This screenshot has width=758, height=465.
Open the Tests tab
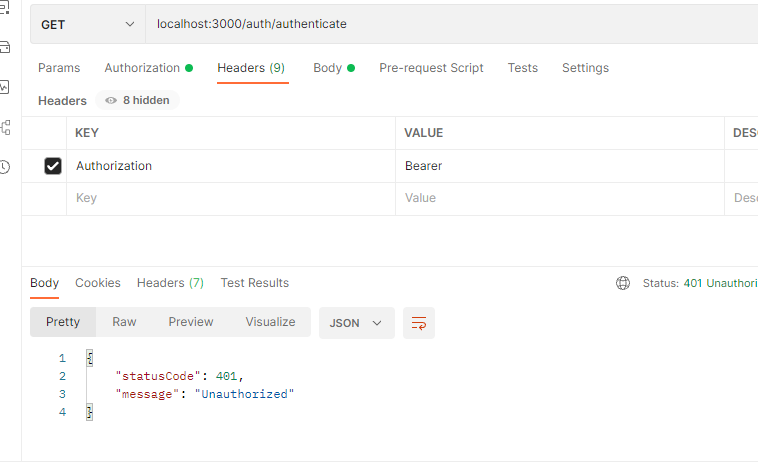tap(523, 68)
